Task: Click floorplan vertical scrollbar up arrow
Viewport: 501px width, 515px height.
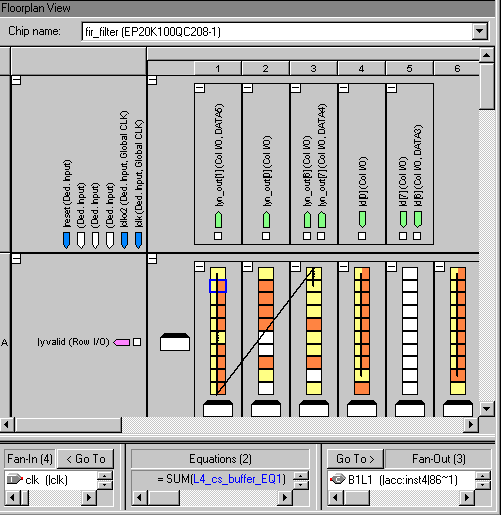Action: [x=486, y=55]
